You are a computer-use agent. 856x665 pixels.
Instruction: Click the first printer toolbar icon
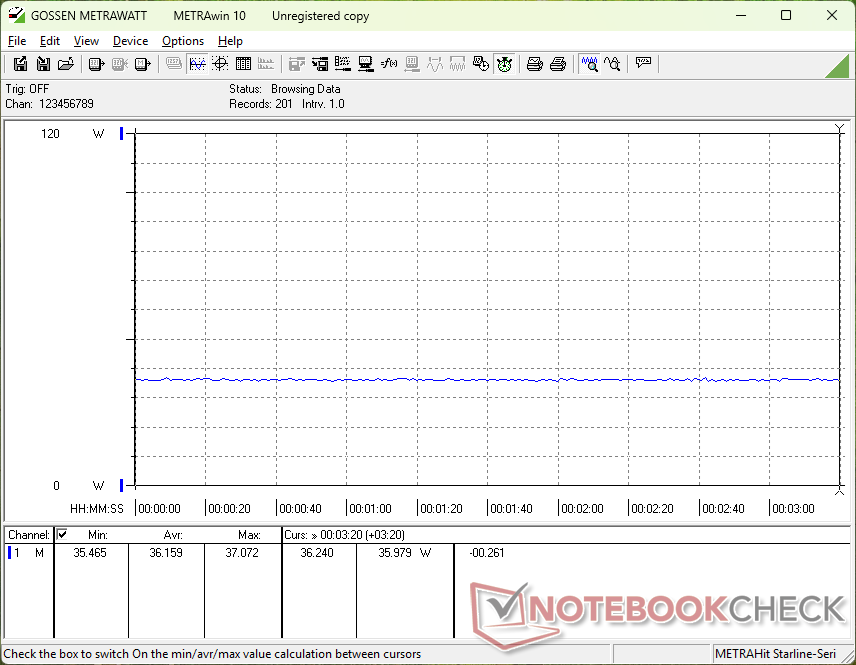click(x=534, y=64)
